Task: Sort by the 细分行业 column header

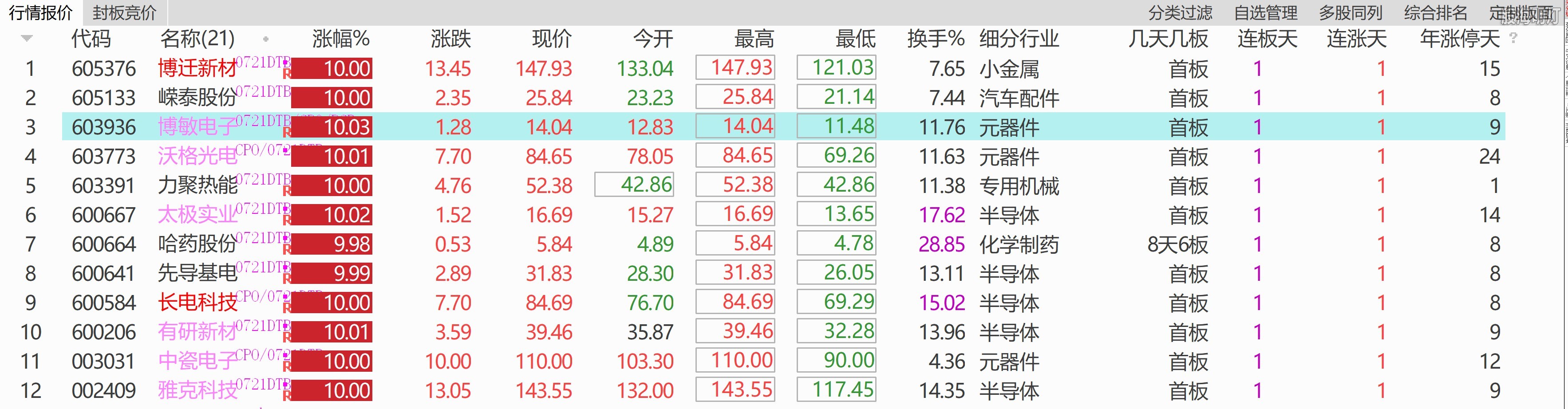Action: pyautogui.click(x=1019, y=39)
